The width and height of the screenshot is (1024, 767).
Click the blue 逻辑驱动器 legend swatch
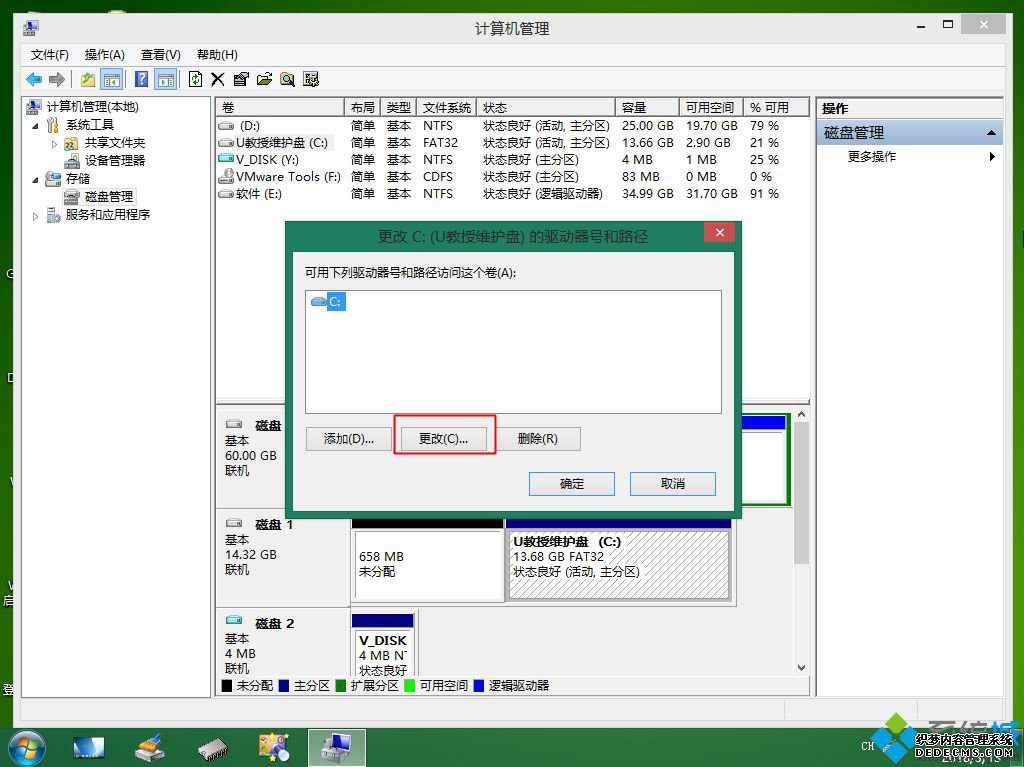[479, 685]
